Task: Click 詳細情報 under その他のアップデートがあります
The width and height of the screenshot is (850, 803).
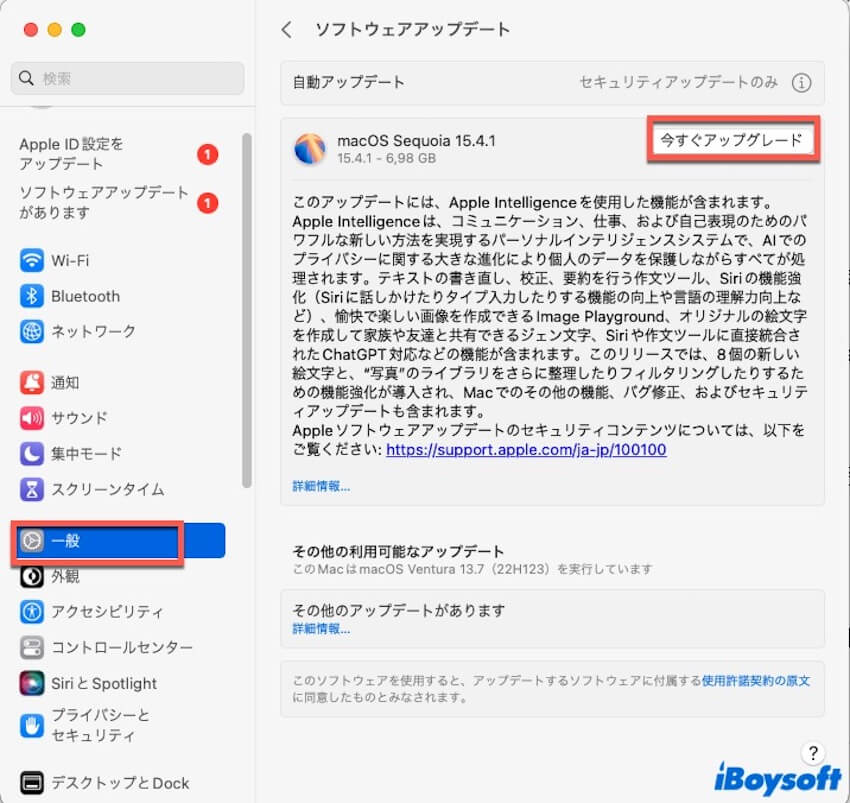Action: click(321, 629)
